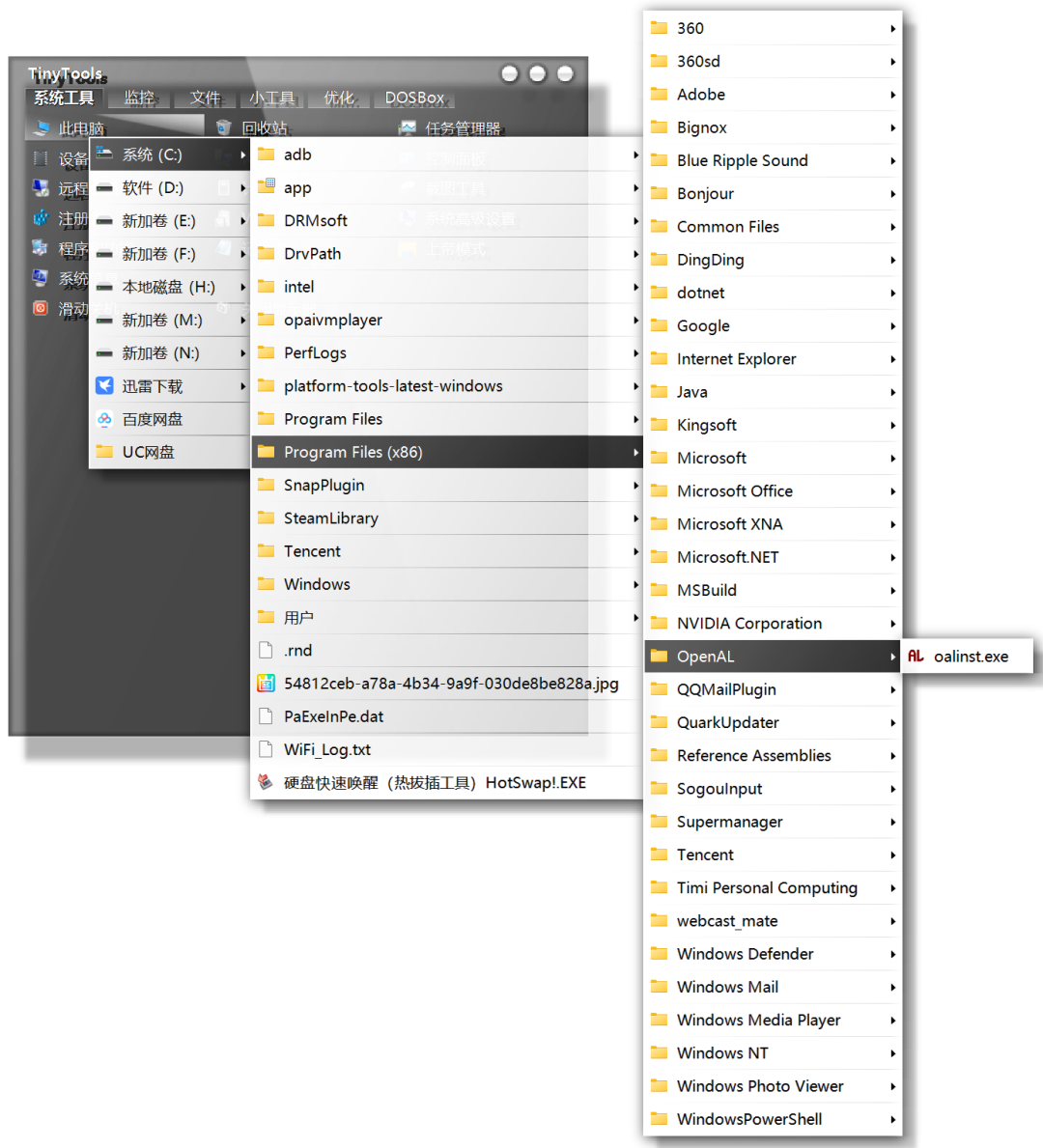Image resolution: width=1043 pixels, height=1148 pixels.
Task: Open the Timi Personal Computing entry
Action: click(773, 887)
